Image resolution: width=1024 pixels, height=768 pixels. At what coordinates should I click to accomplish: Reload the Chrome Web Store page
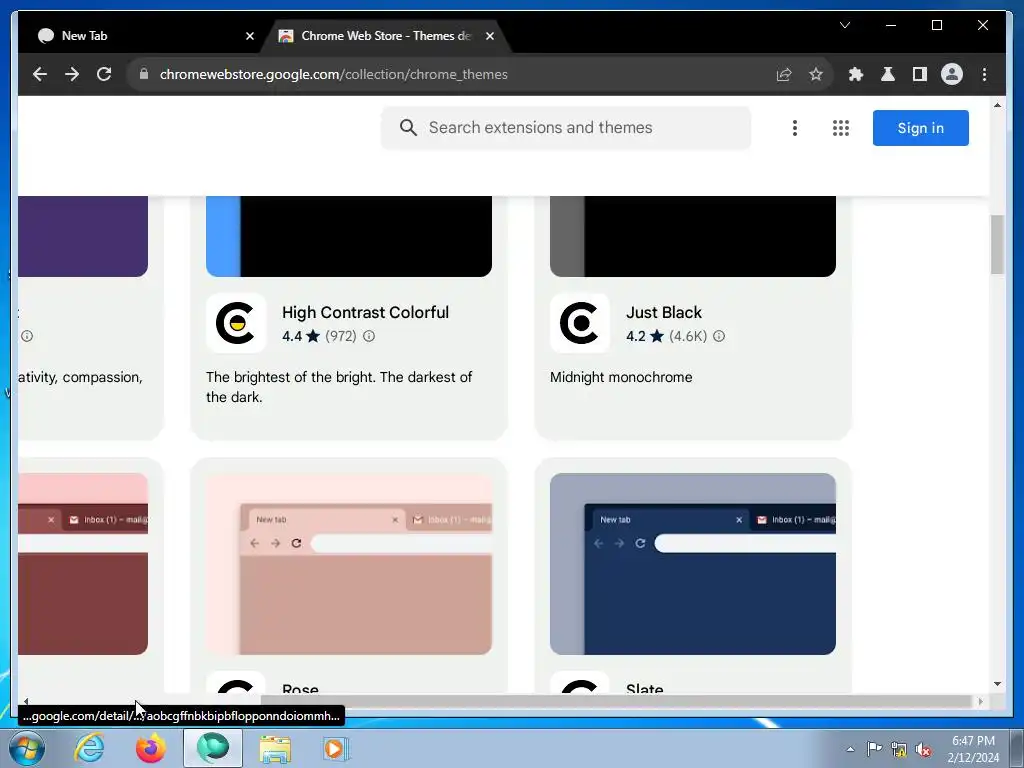click(104, 74)
